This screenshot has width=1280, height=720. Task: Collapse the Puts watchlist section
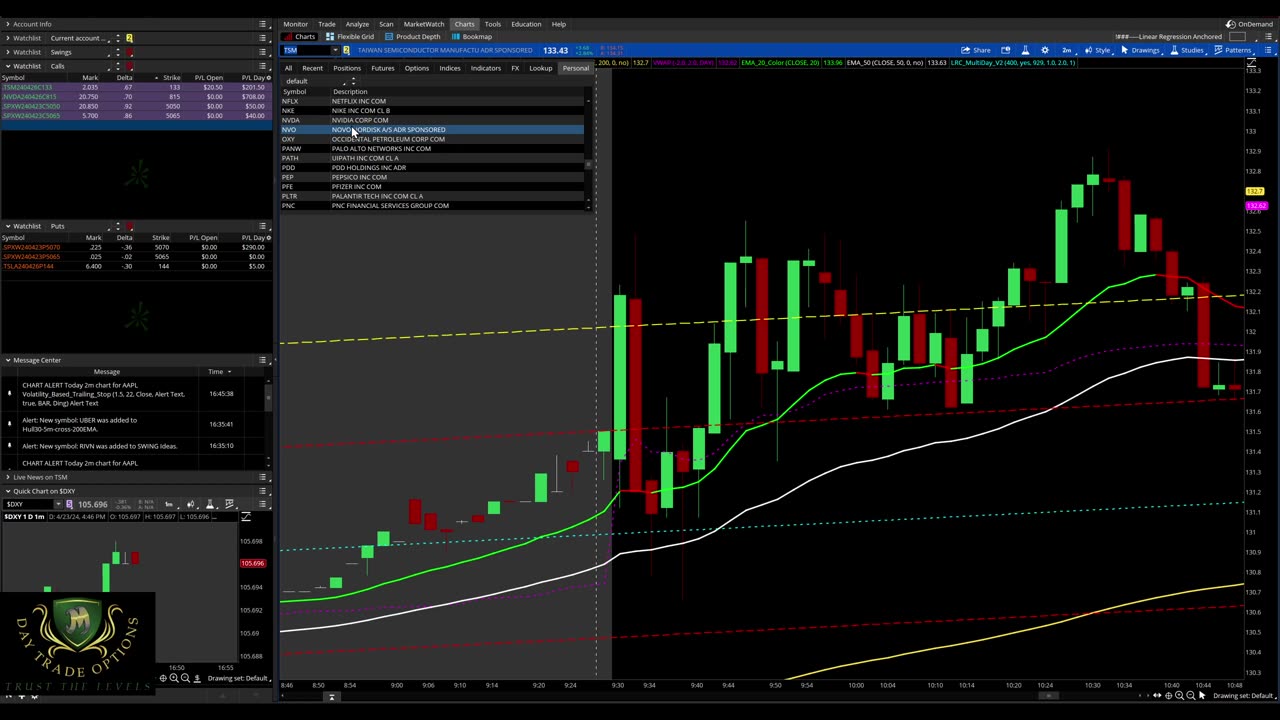coord(7,226)
